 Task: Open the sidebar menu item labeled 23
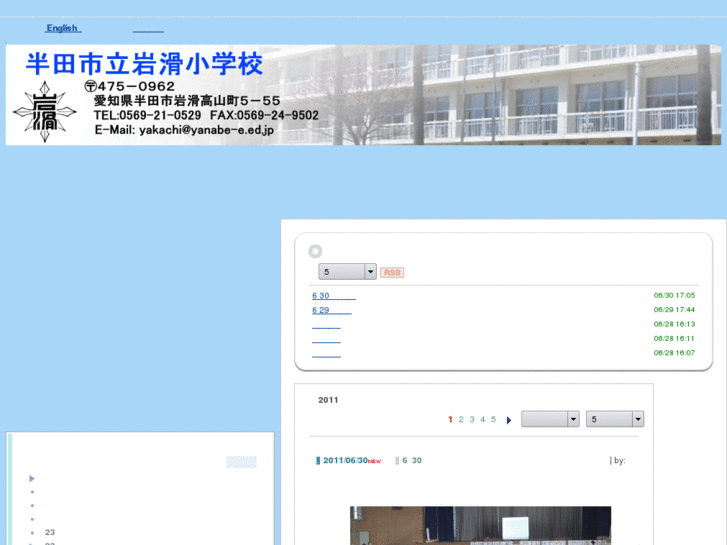[50, 532]
